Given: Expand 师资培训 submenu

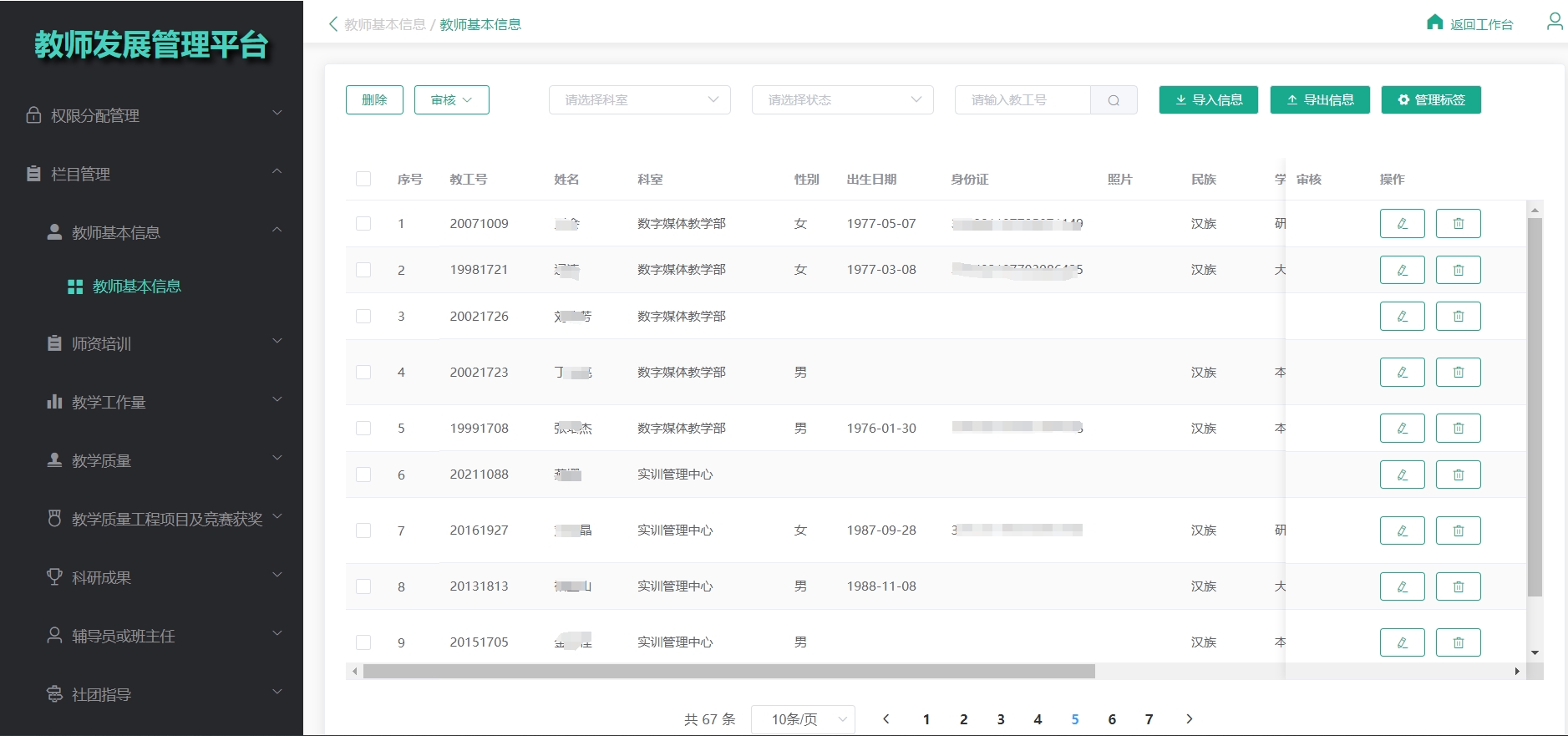Looking at the screenshot, I should pyautogui.click(x=152, y=343).
